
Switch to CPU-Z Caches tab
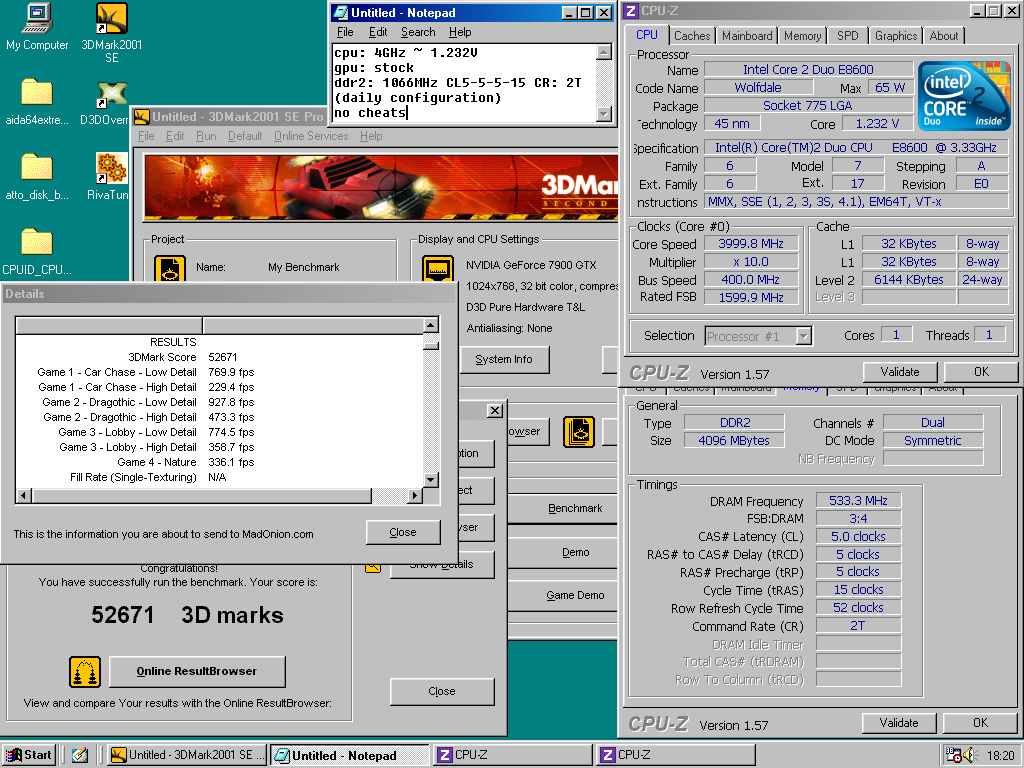click(x=692, y=36)
